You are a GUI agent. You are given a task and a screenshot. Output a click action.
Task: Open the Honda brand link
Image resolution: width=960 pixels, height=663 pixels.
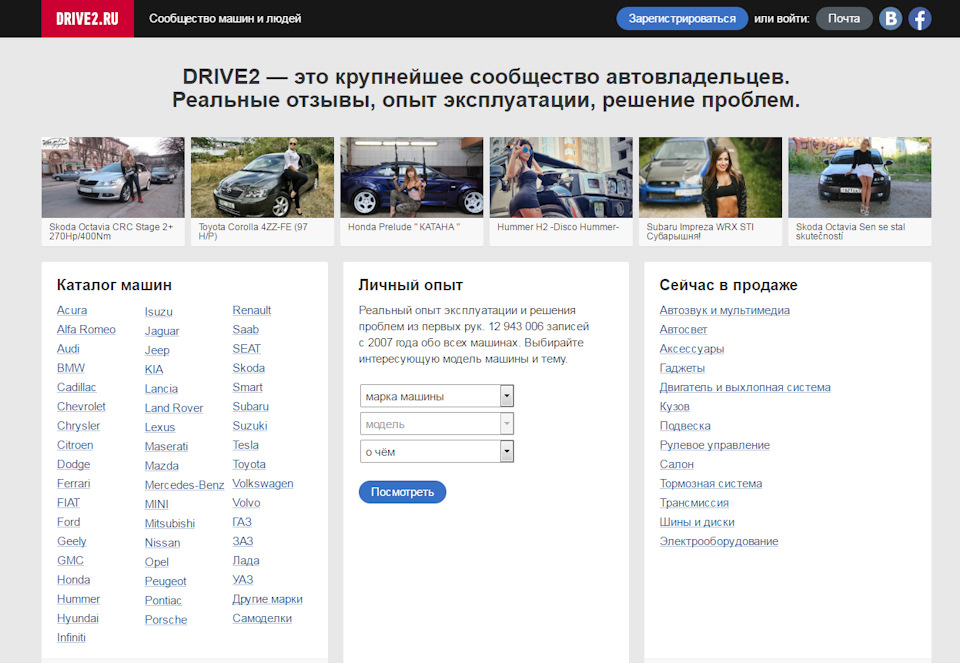coord(73,580)
